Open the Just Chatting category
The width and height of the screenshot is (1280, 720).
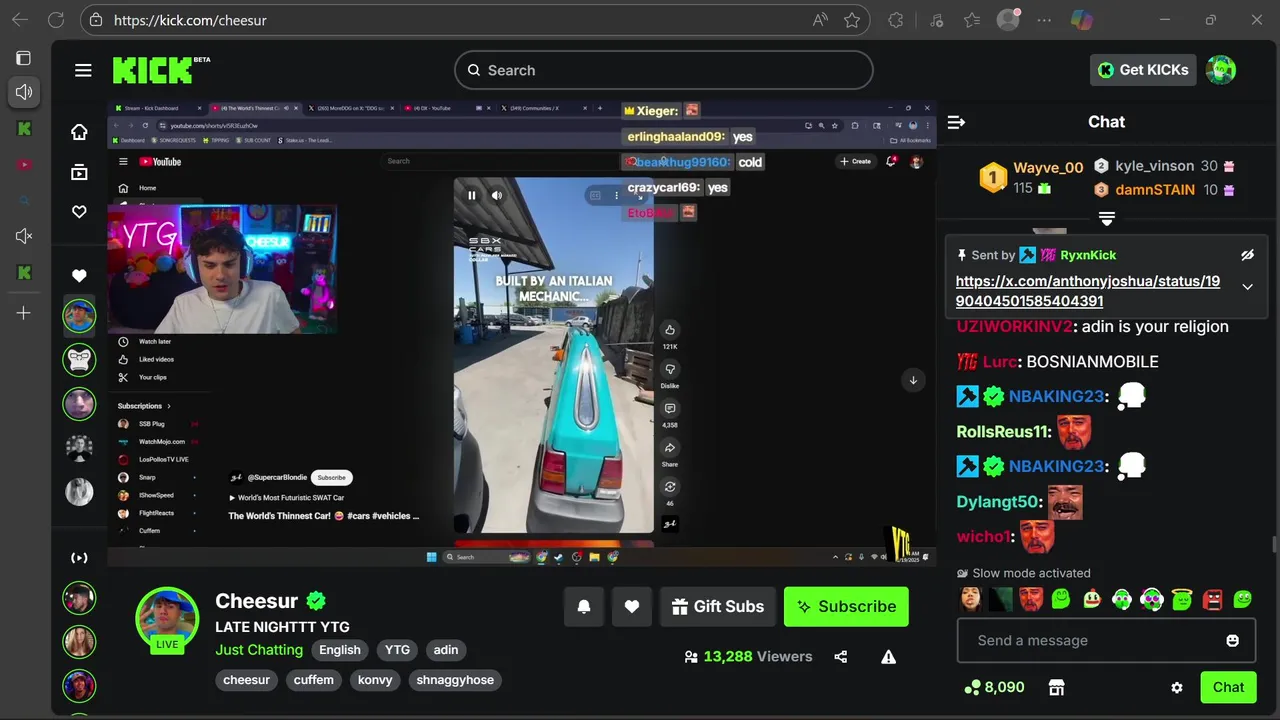pos(259,650)
